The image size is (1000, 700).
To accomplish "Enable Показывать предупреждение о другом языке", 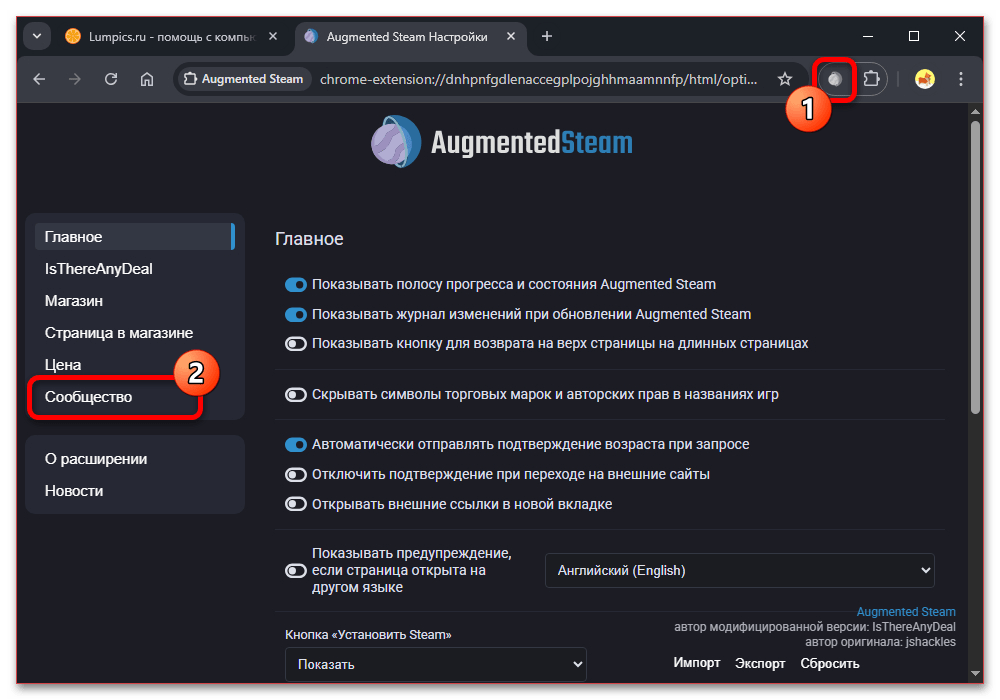I will click(x=296, y=571).
